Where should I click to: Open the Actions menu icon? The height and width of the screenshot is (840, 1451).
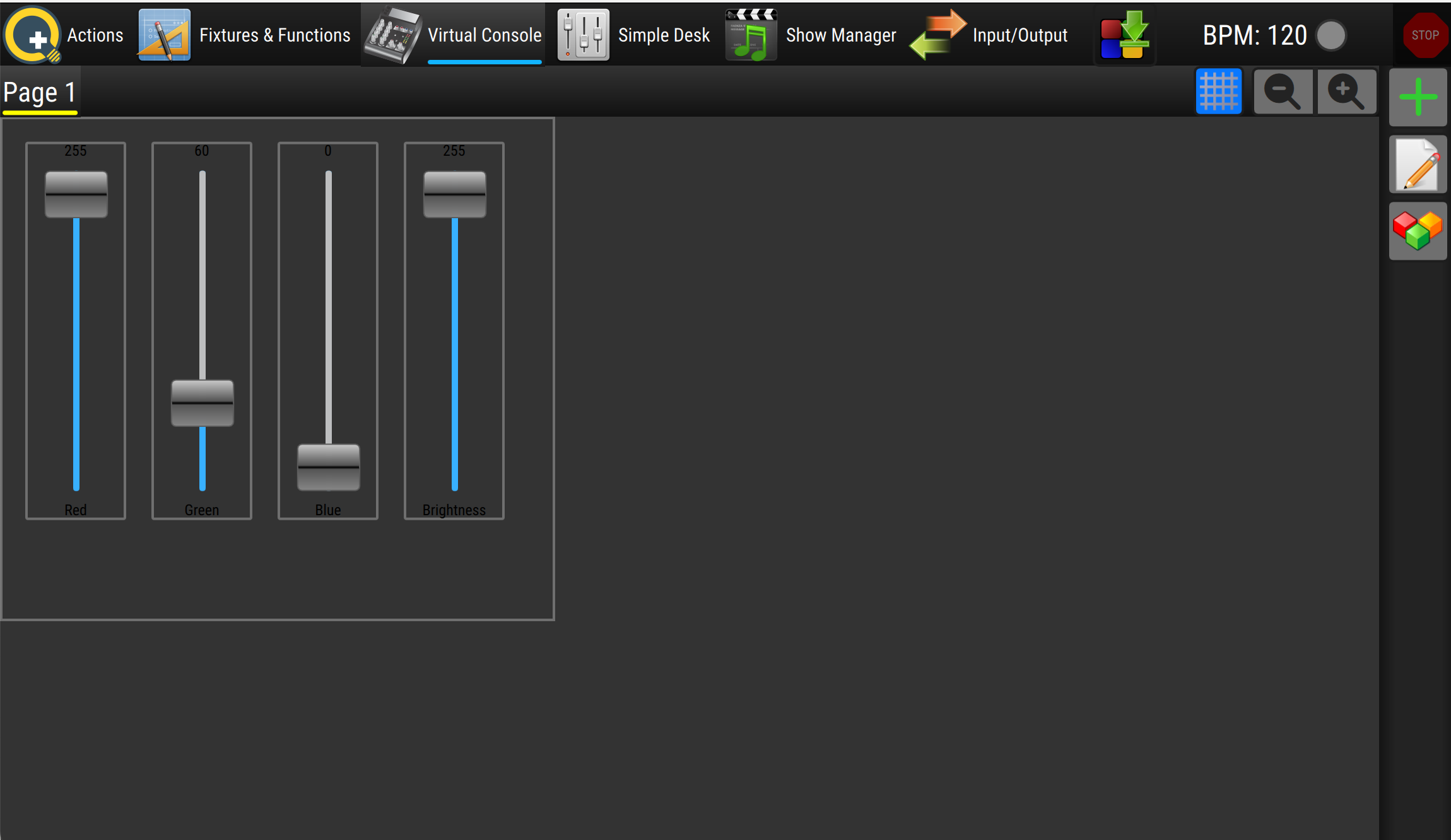[x=33, y=35]
